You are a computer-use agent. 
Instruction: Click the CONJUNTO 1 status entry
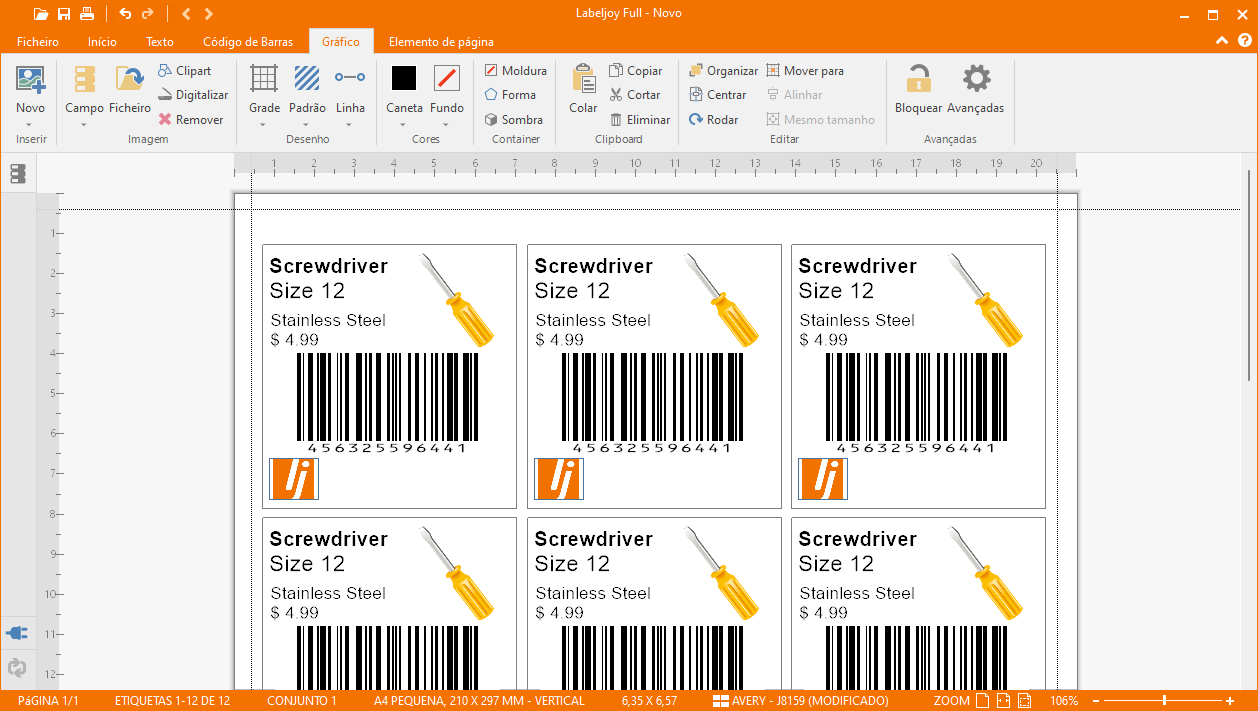[302, 701]
